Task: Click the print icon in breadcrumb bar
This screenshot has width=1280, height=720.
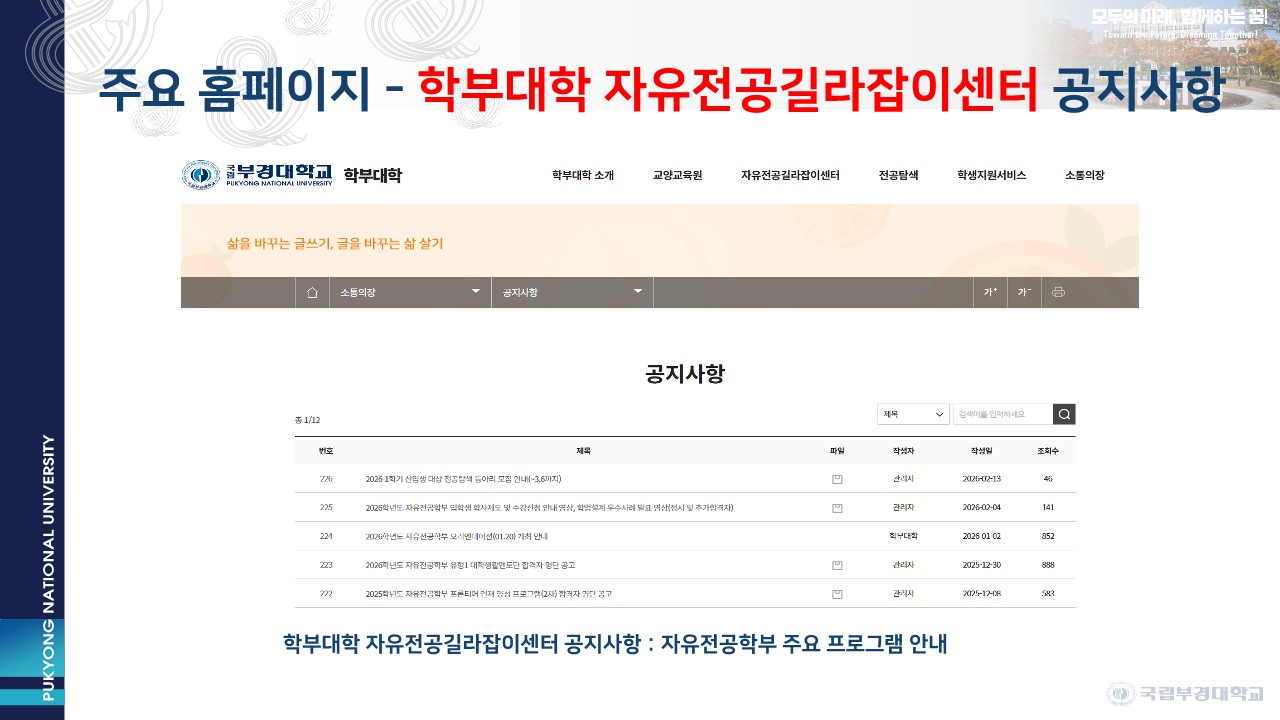Action: (1058, 292)
